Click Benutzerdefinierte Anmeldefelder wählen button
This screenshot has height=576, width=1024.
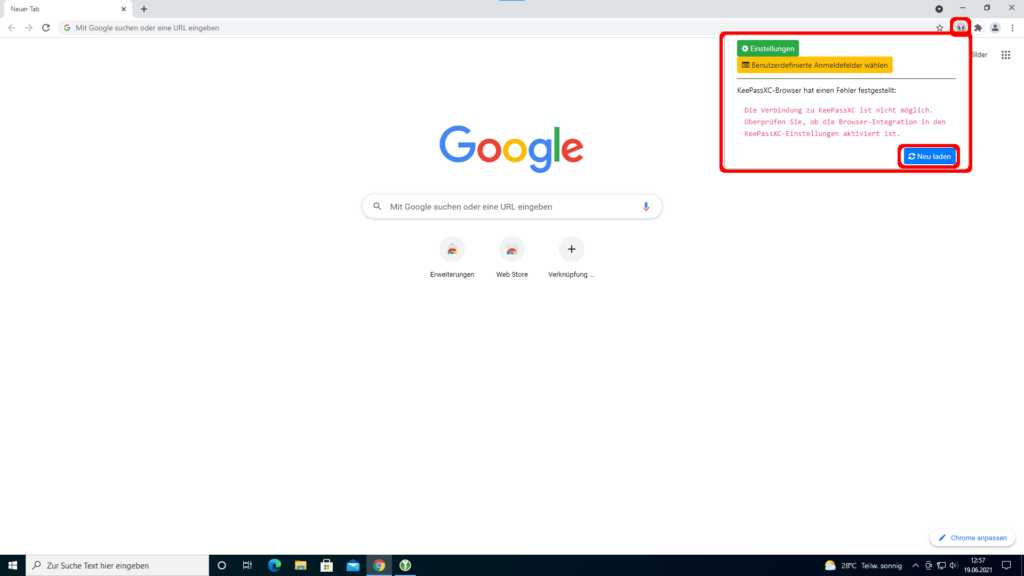pos(814,65)
